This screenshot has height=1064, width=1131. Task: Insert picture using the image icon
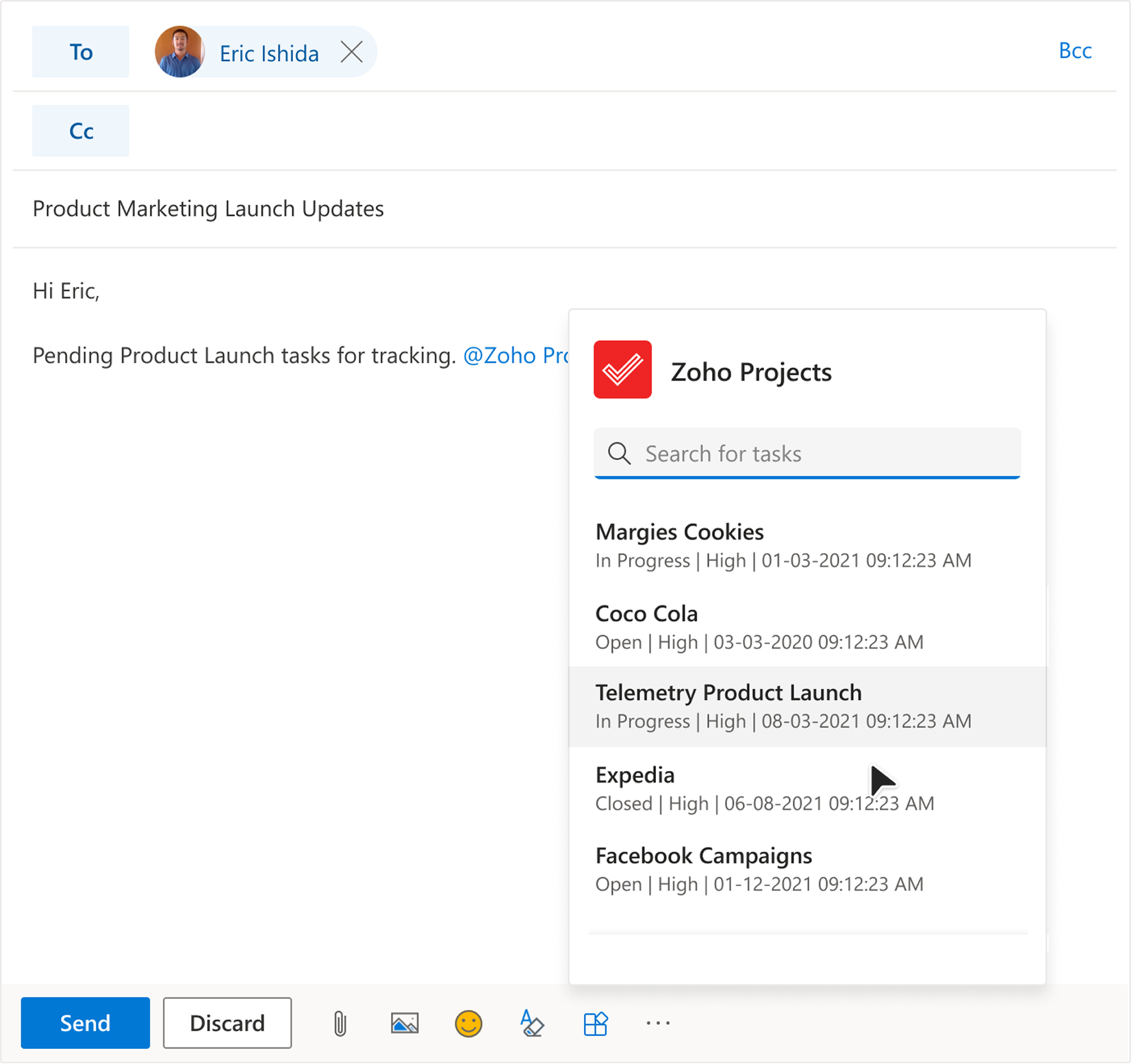405,1024
